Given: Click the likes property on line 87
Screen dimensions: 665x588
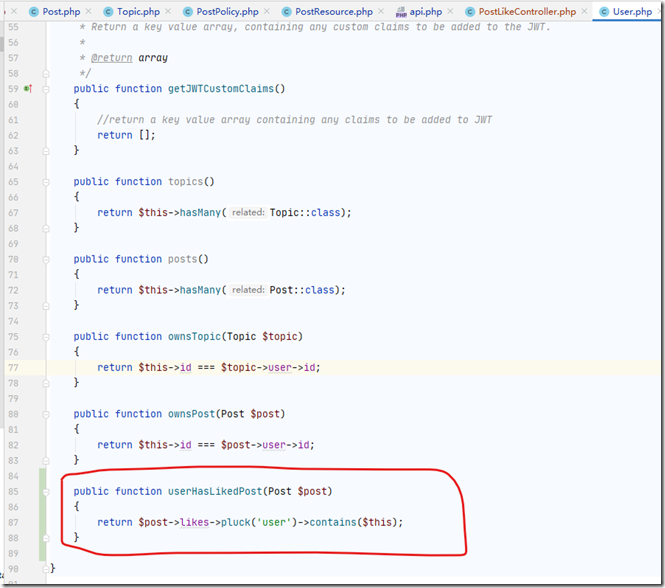Looking at the screenshot, I should click(x=194, y=522).
